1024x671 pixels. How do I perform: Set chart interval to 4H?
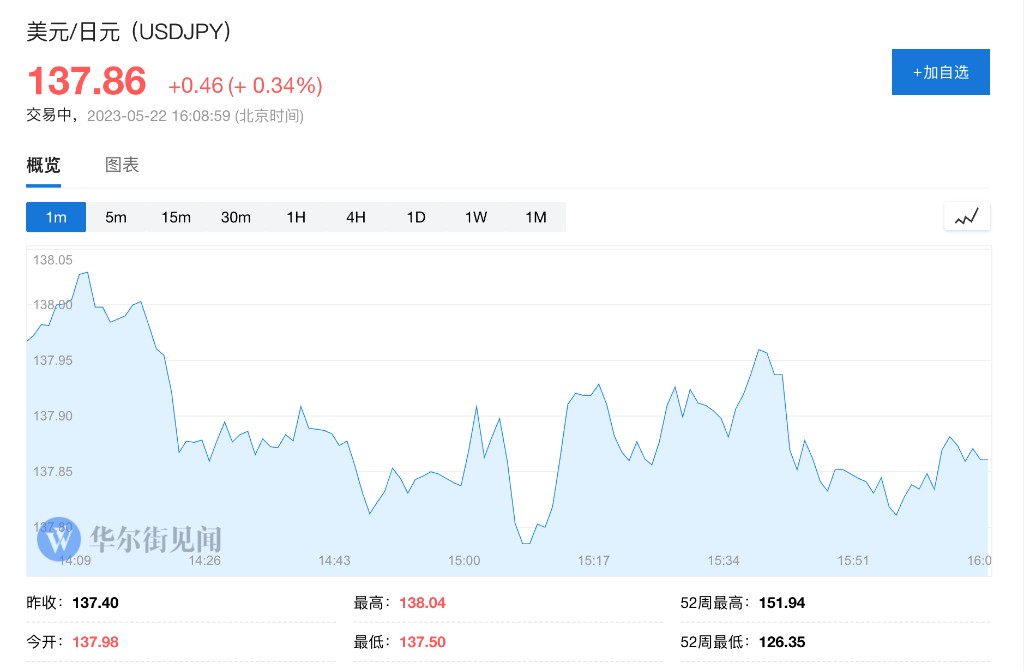356,217
